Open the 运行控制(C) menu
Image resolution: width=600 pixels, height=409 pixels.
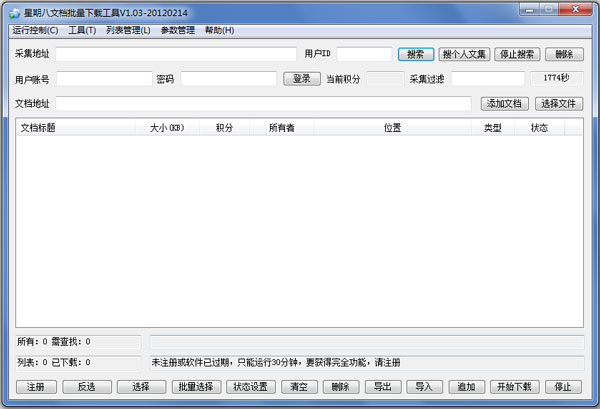36,30
